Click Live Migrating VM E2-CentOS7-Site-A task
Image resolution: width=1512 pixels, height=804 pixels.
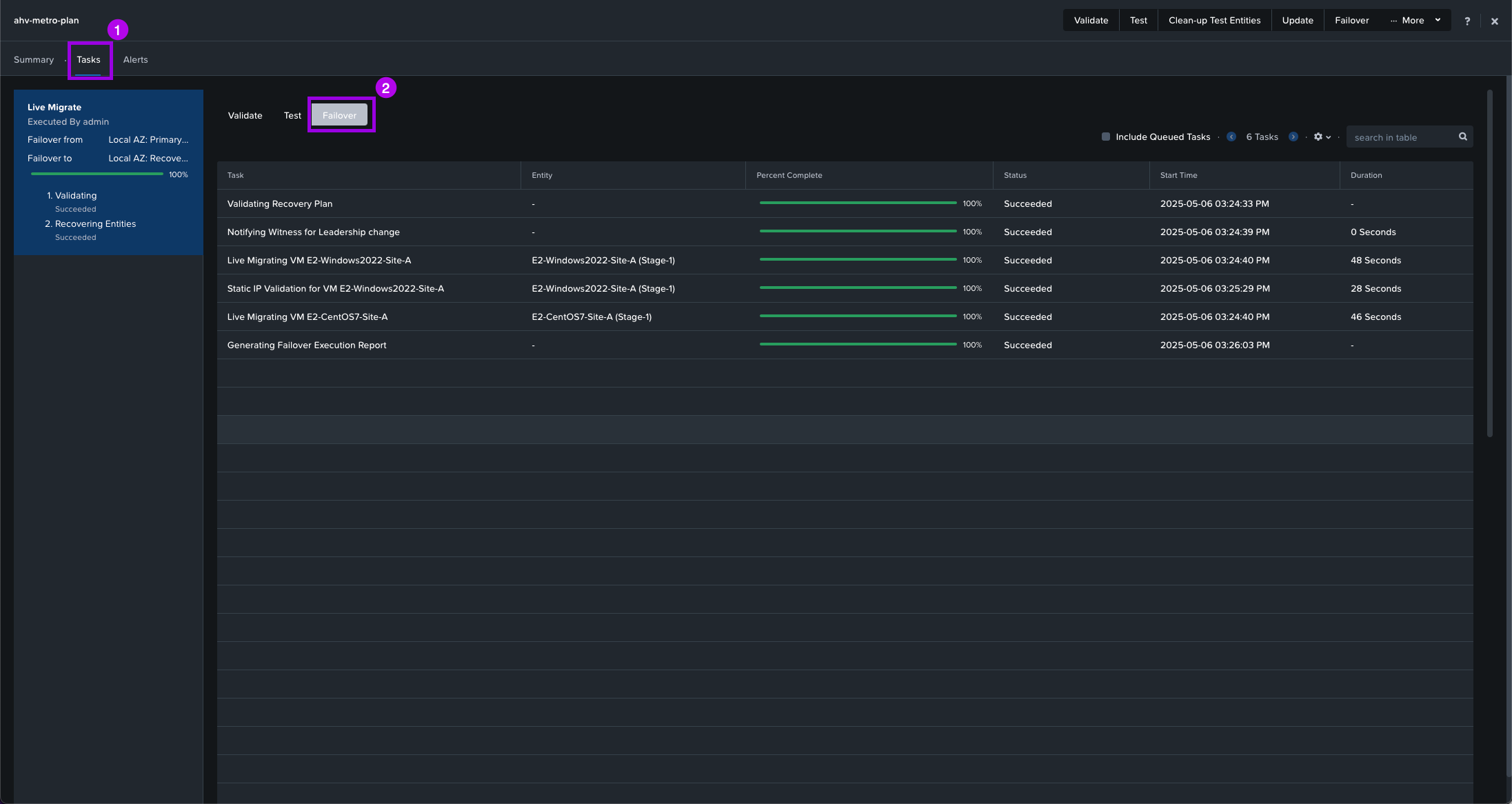coord(308,316)
